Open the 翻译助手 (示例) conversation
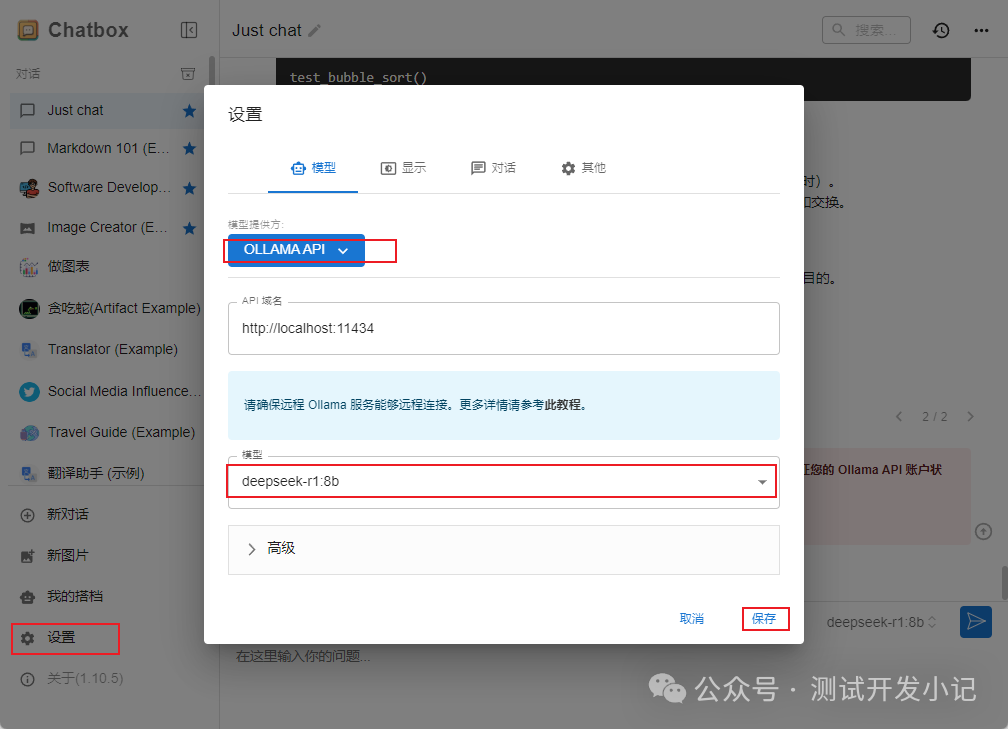1008x729 pixels. [x=107, y=473]
